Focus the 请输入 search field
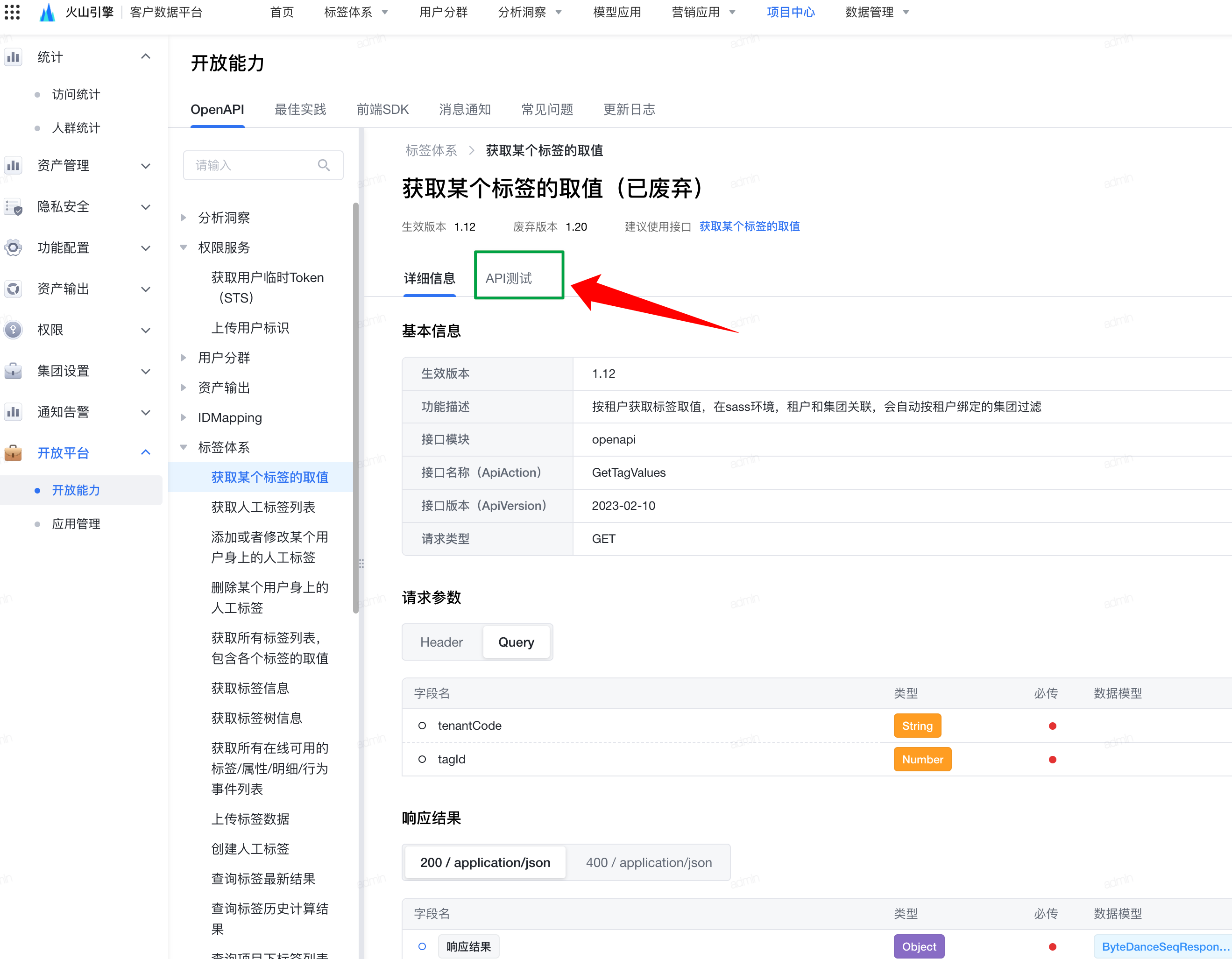The image size is (1232, 959). (x=263, y=165)
